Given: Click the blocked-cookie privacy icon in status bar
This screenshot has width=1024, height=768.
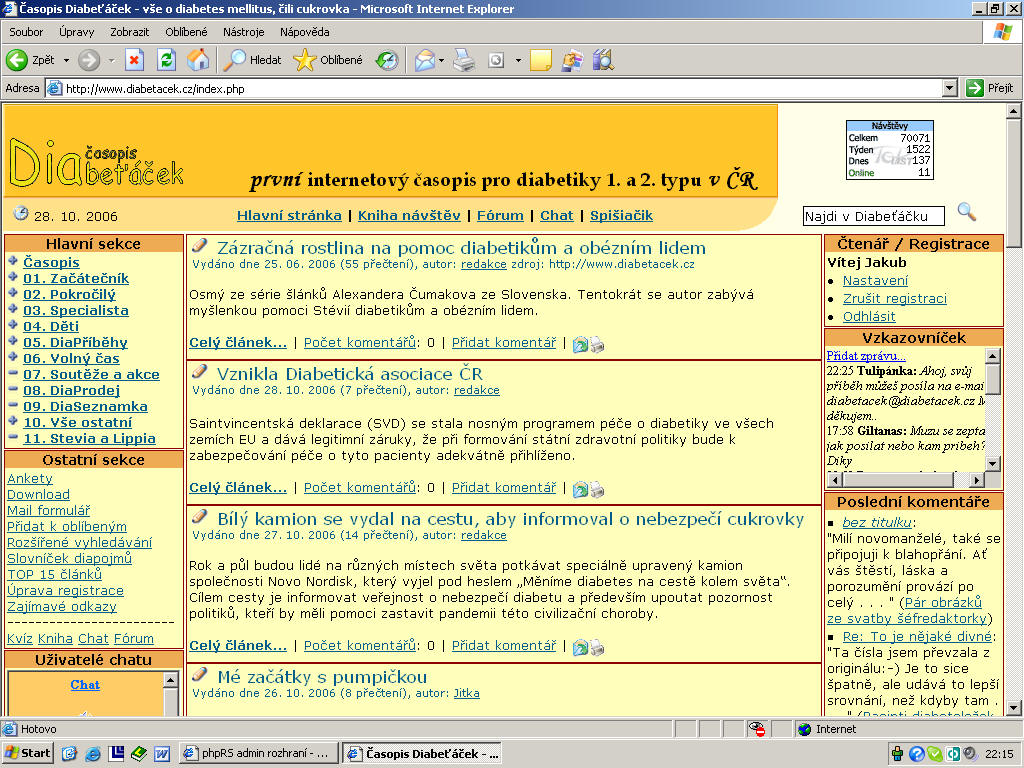Looking at the screenshot, I should [x=757, y=729].
